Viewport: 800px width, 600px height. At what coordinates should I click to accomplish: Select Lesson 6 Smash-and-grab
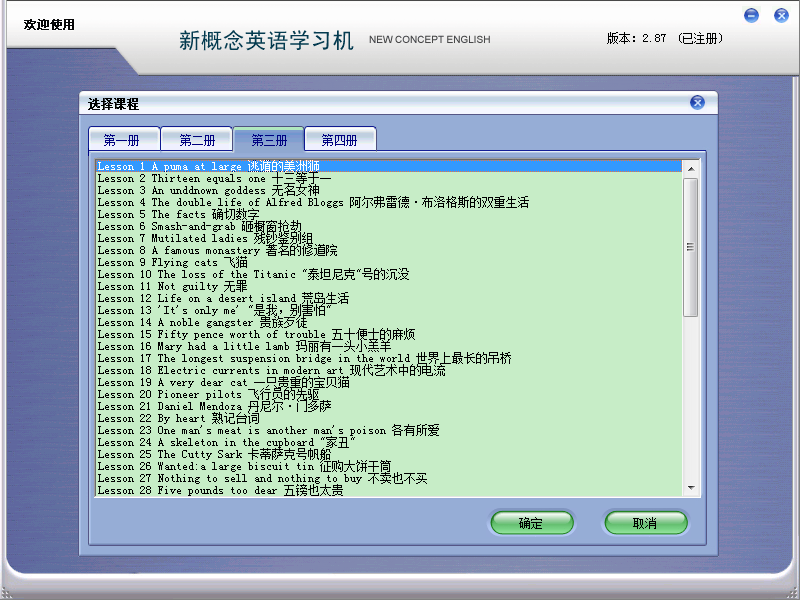(389, 227)
